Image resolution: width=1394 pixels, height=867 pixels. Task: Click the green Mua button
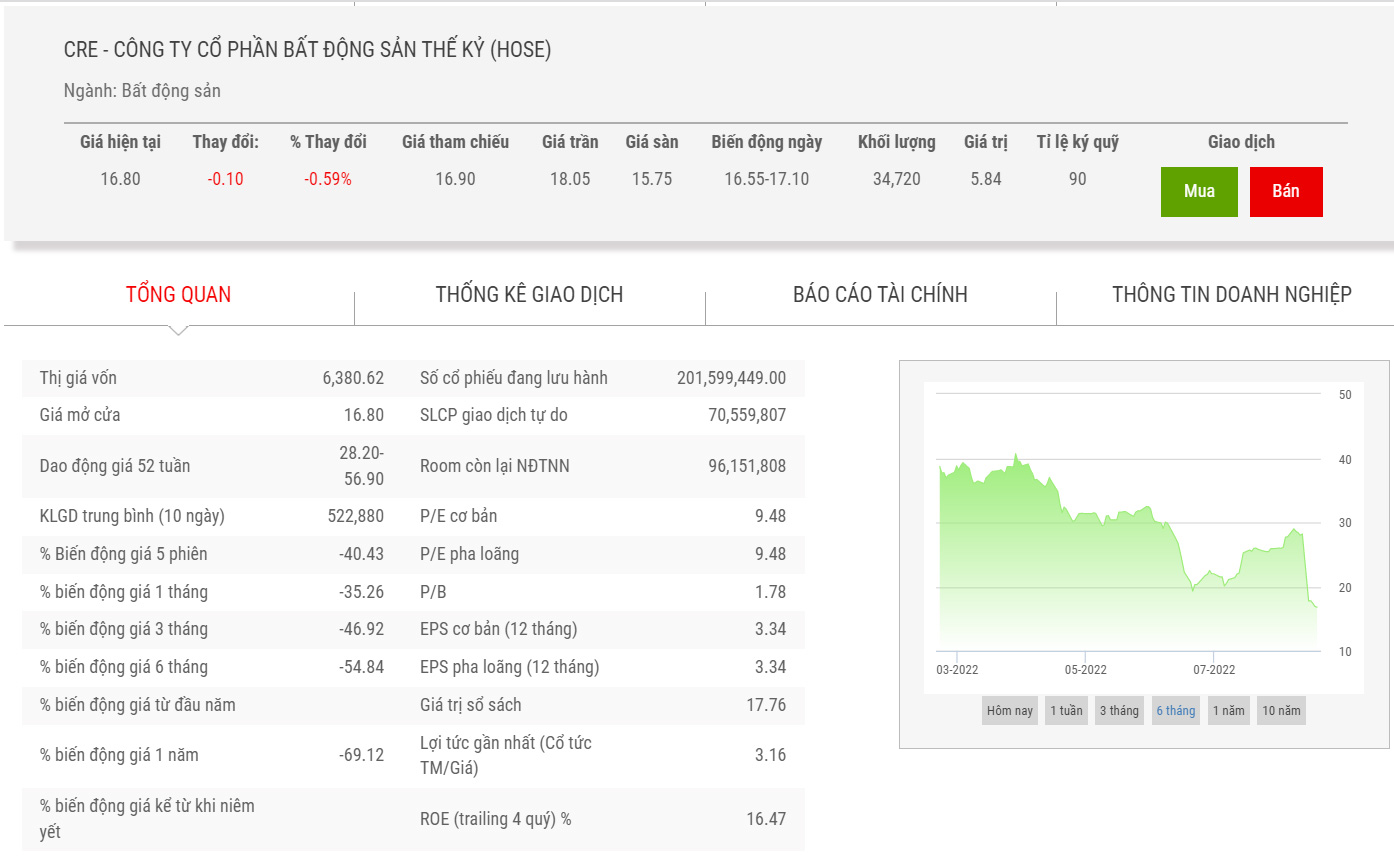(x=1199, y=192)
